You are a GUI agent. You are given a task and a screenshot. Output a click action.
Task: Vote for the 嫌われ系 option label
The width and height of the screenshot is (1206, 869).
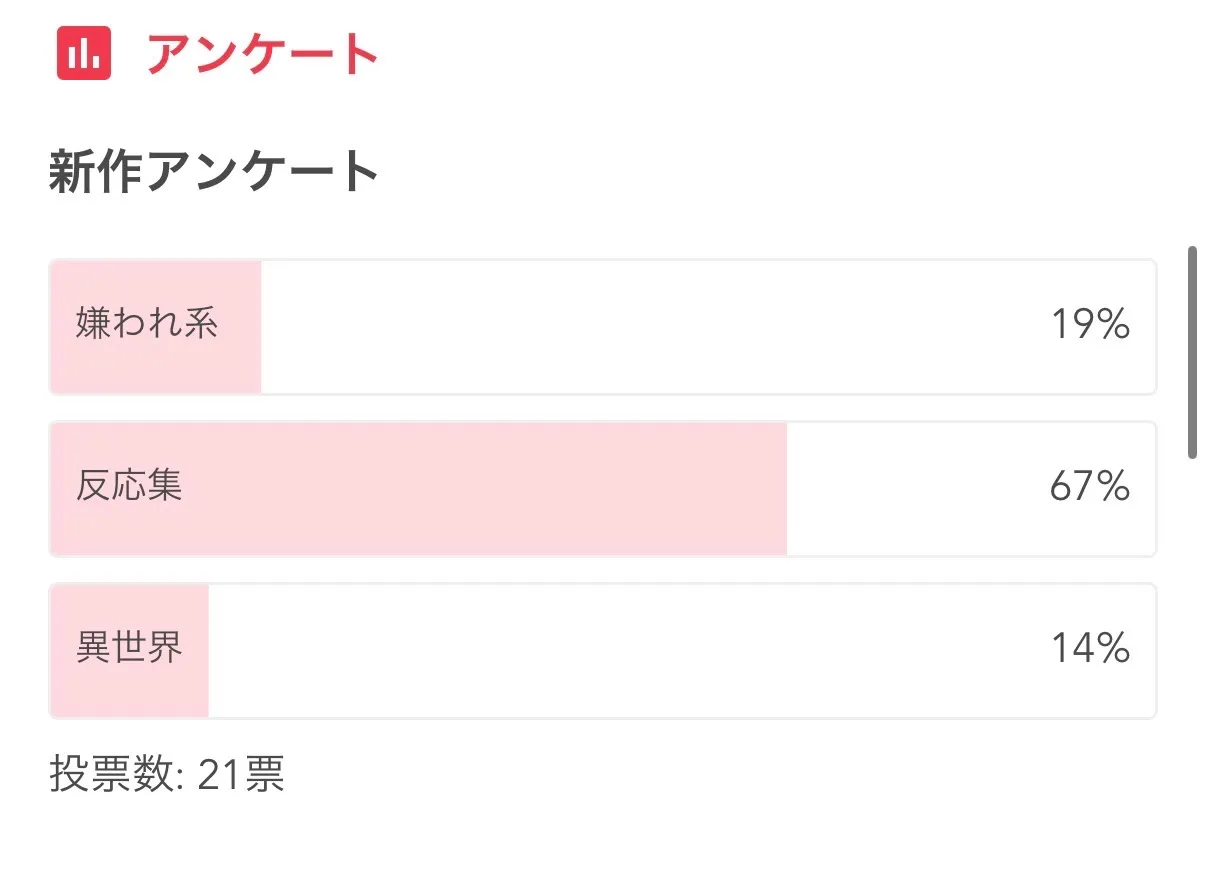tap(147, 325)
